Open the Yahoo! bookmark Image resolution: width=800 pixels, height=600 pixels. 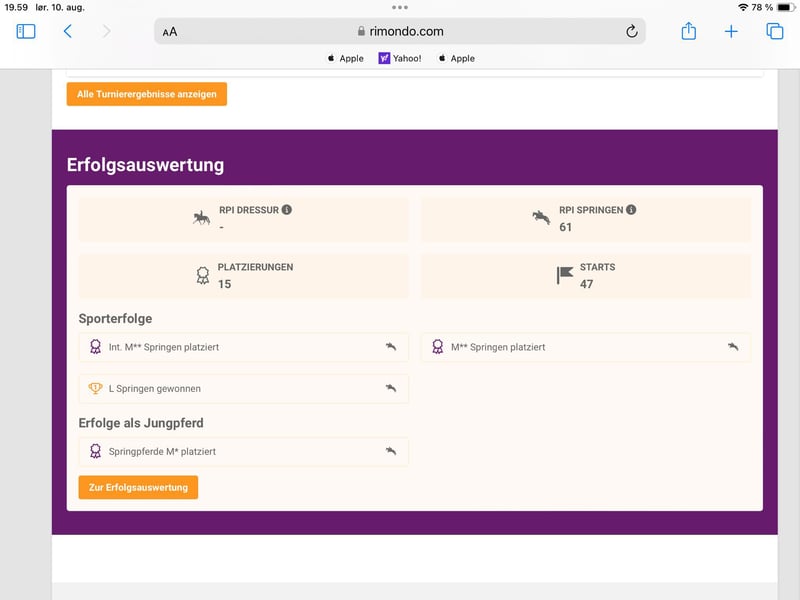(400, 58)
